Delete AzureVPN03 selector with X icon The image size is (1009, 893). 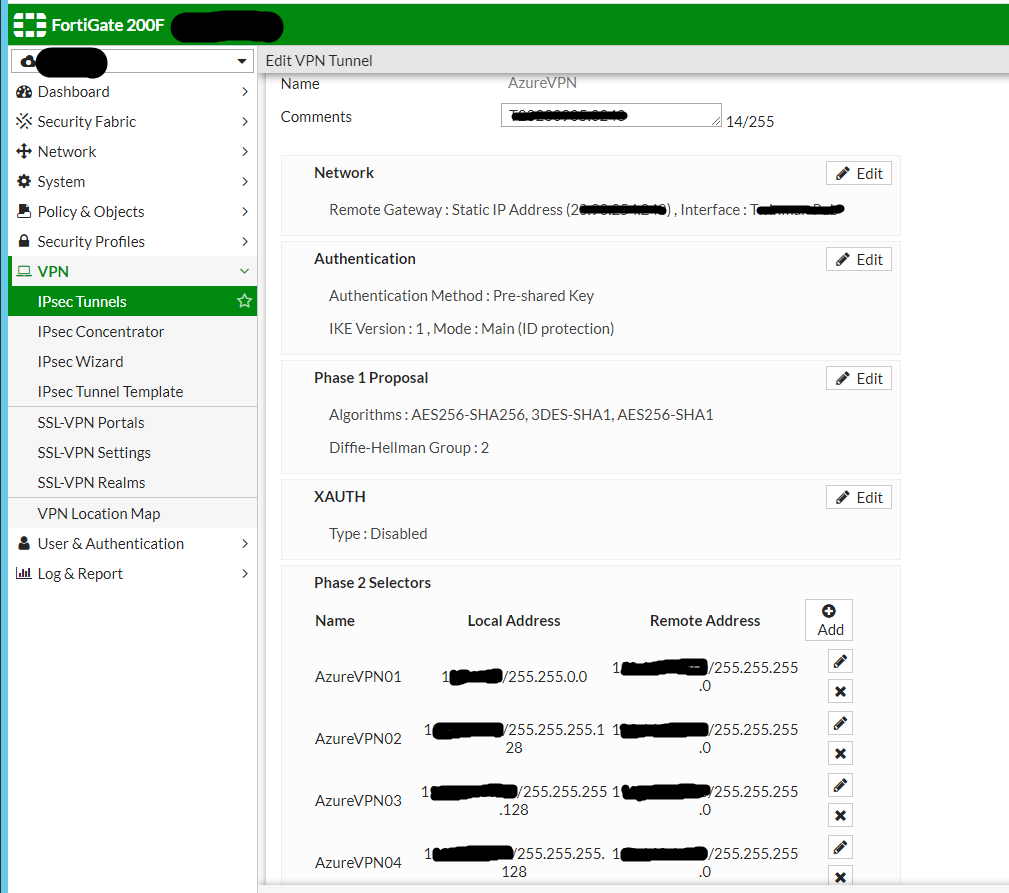(x=840, y=816)
